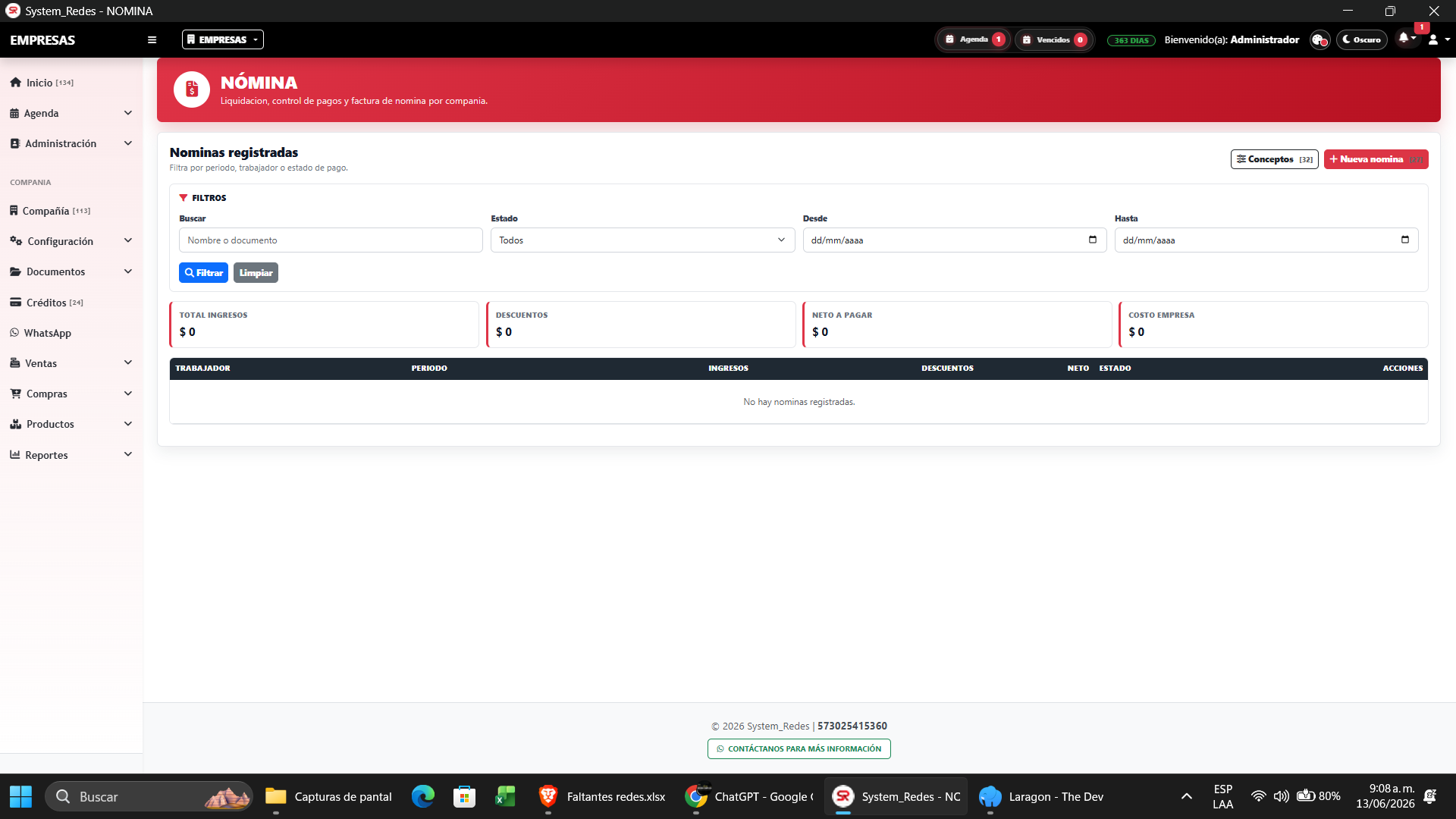Image resolution: width=1456 pixels, height=819 pixels.
Task: Expand the Administración chevron
Action: point(128,143)
